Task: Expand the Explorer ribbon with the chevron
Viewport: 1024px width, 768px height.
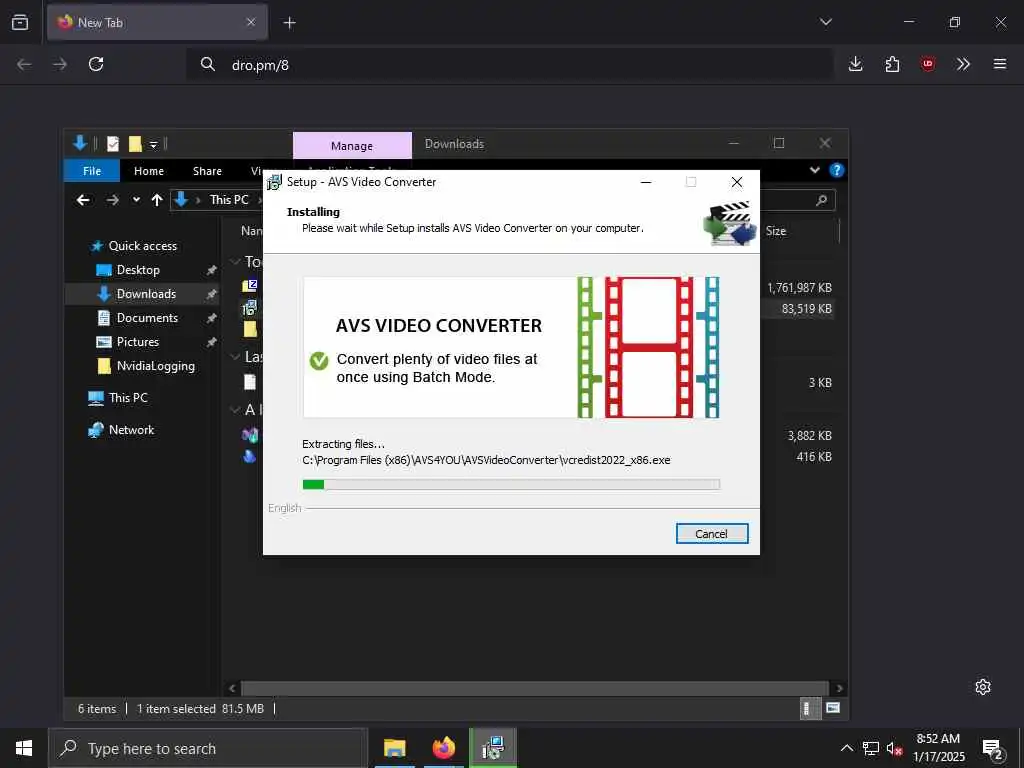Action: click(814, 170)
